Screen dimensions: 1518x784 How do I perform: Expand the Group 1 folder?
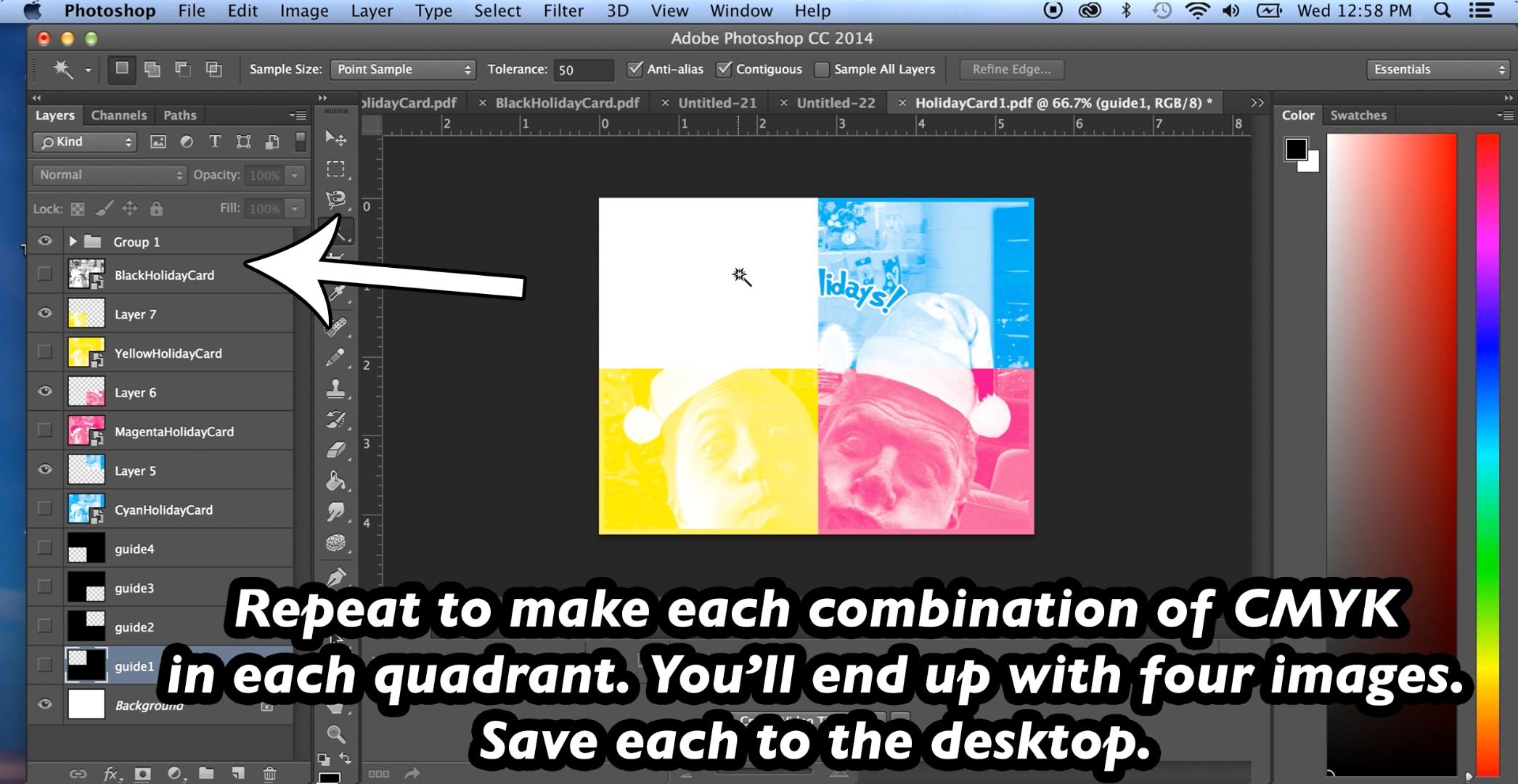[x=73, y=241]
